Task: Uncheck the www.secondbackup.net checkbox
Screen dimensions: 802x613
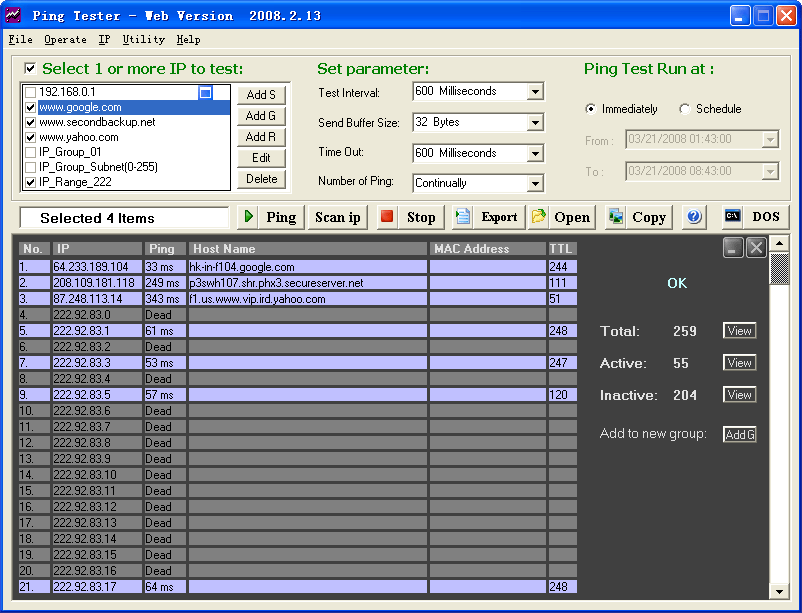Action: click(31, 122)
